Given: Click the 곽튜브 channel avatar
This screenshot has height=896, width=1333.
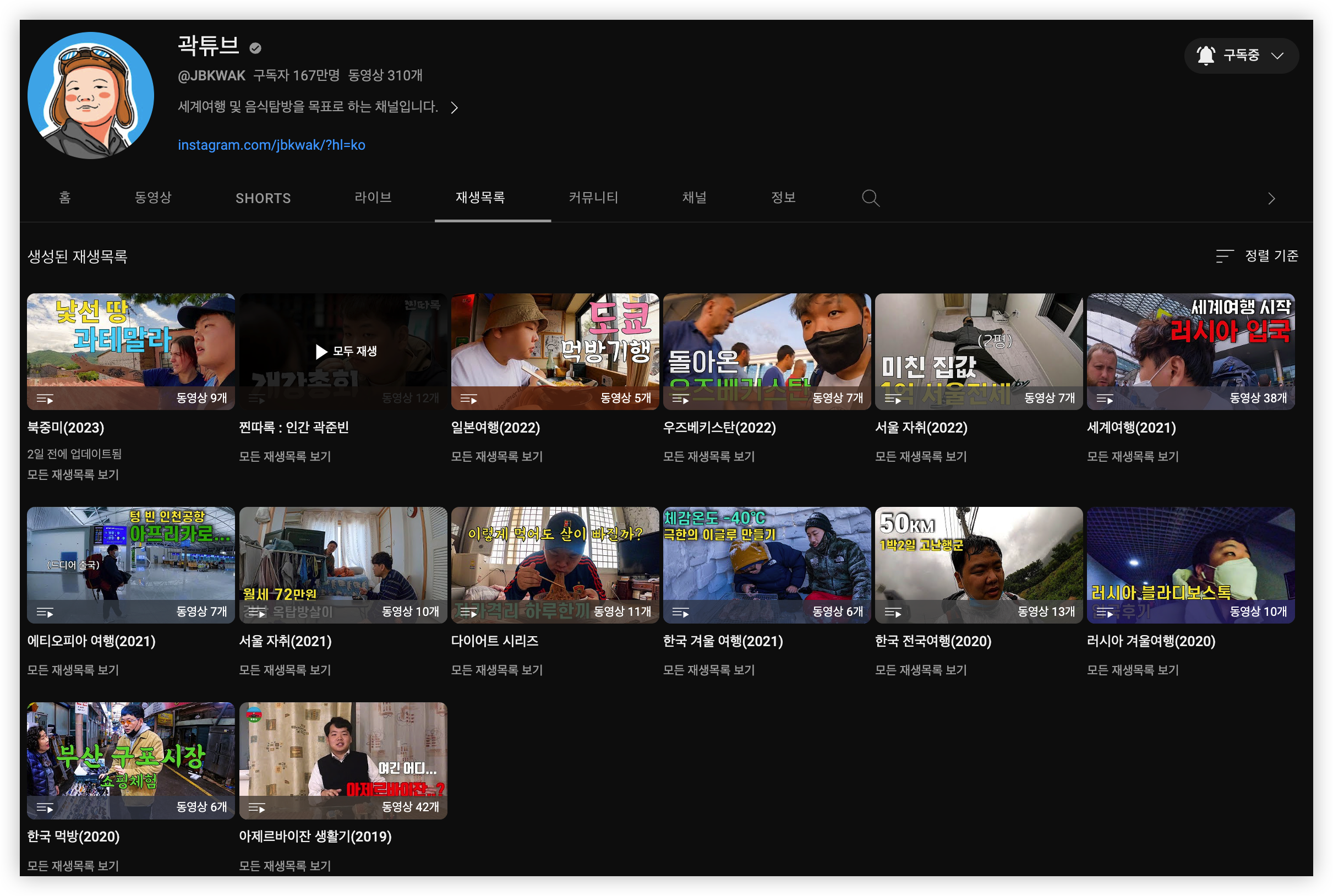Looking at the screenshot, I should pos(91,95).
